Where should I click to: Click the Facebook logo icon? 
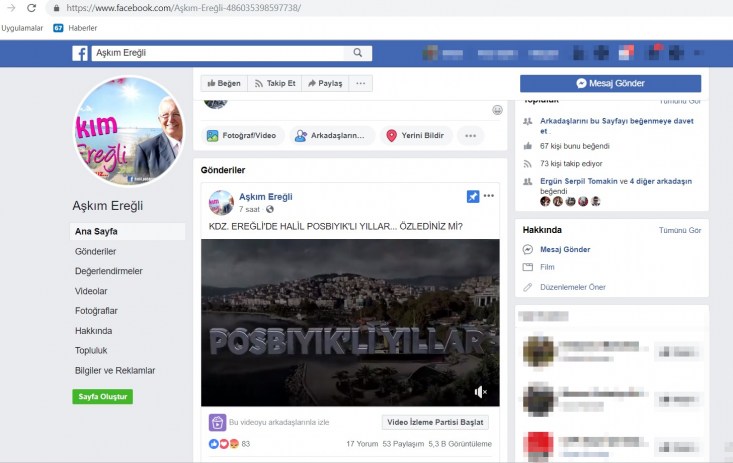[x=80, y=54]
